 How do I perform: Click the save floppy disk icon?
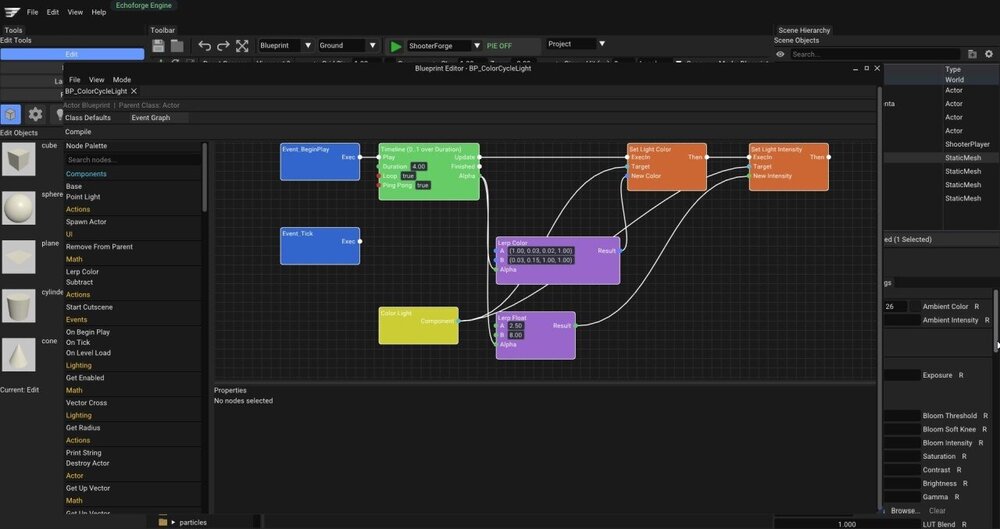coord(159,45)
